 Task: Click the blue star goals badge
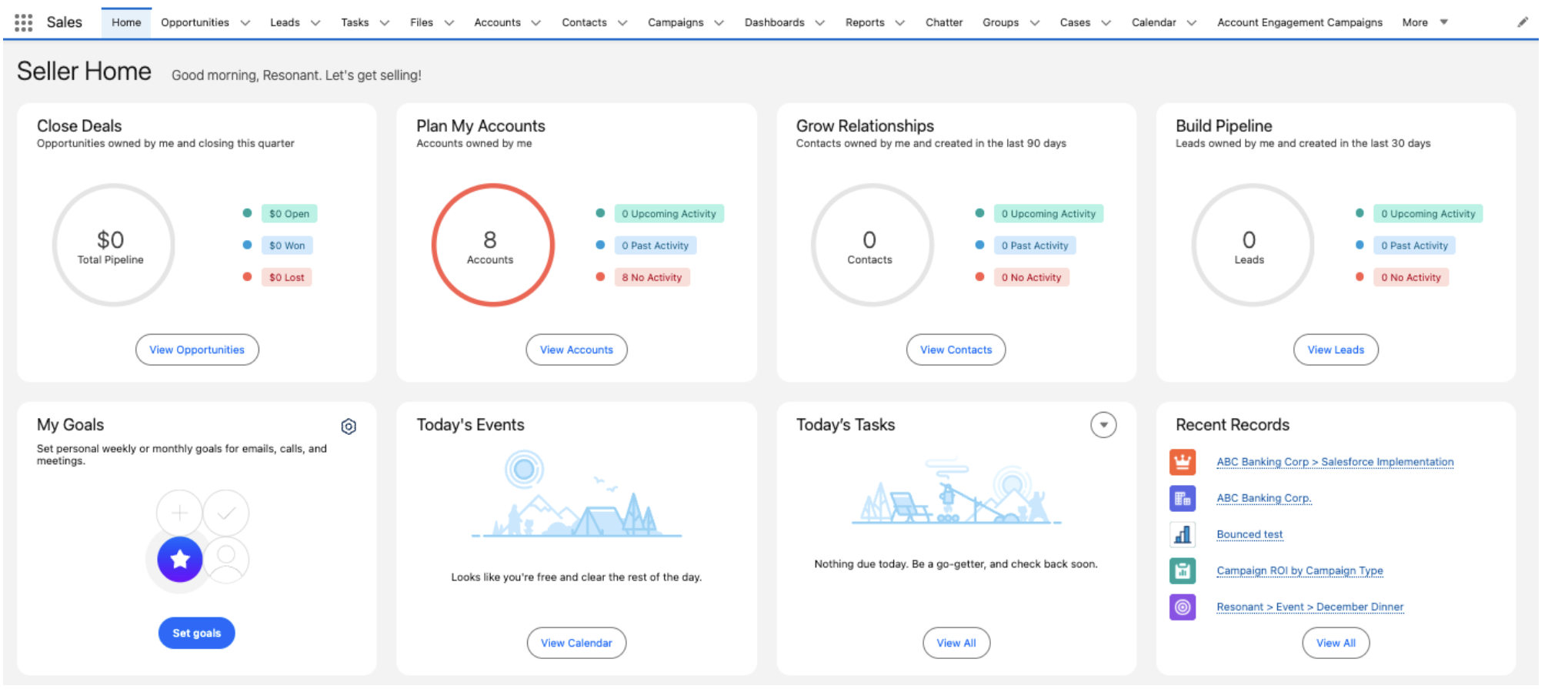180,559
